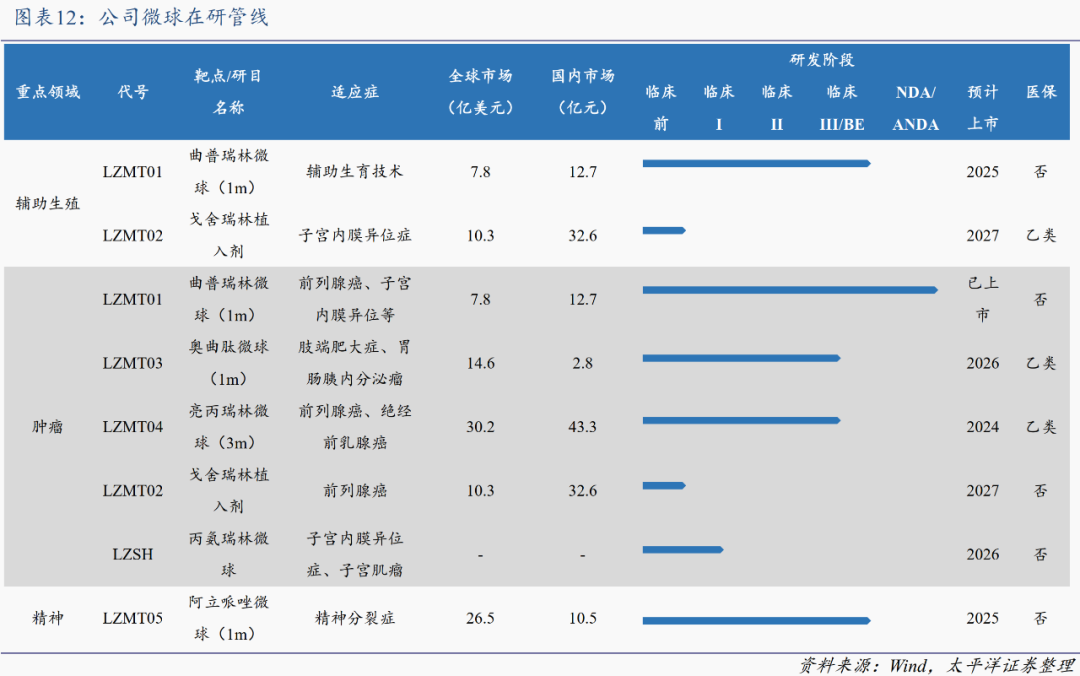Select the 肿瘤 category cell
Screen dimensions: 1080x676
pos(48,427)
